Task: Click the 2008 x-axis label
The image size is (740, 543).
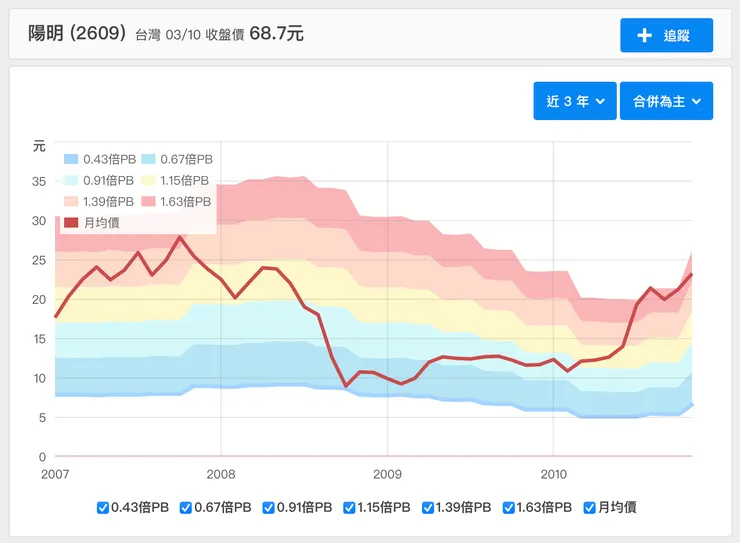Action: click(x=221, y=474)
